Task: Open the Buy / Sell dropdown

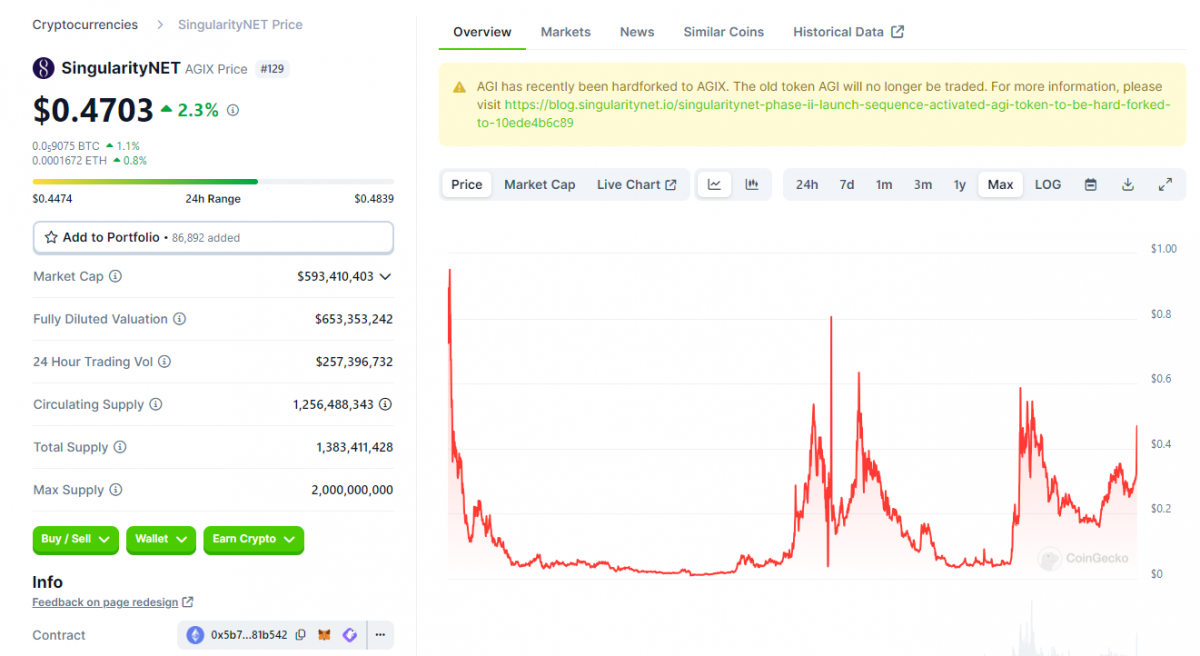Action: 75,539
